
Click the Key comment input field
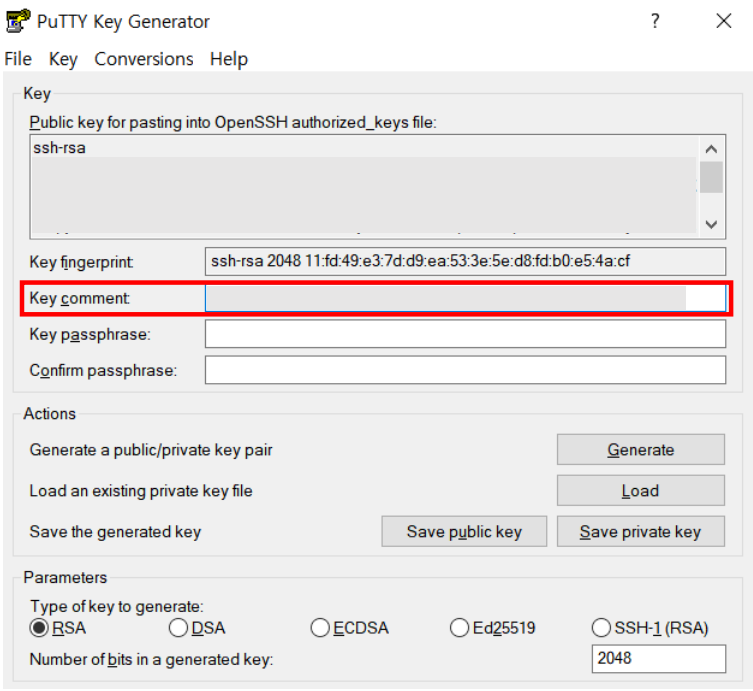coord(465,298)
